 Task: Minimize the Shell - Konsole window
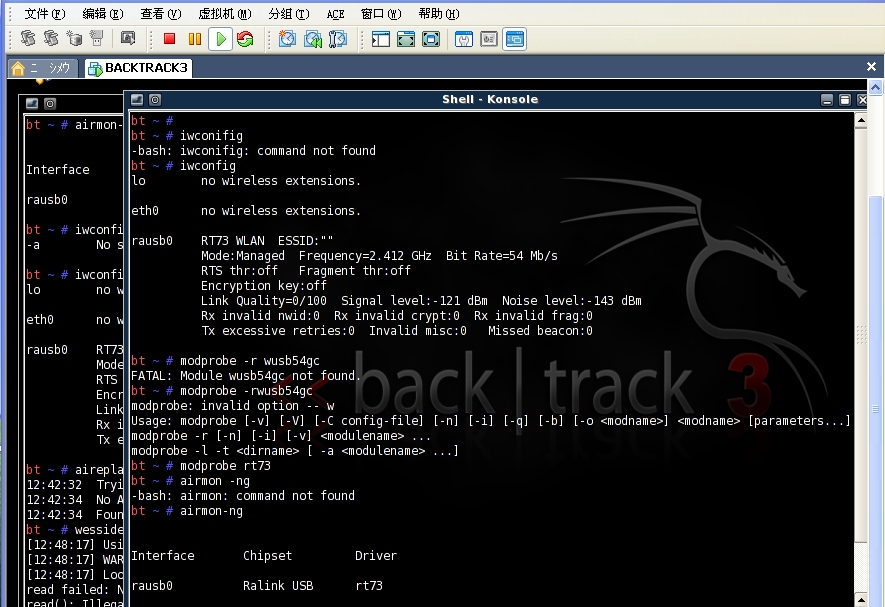[x=827, y=101]
